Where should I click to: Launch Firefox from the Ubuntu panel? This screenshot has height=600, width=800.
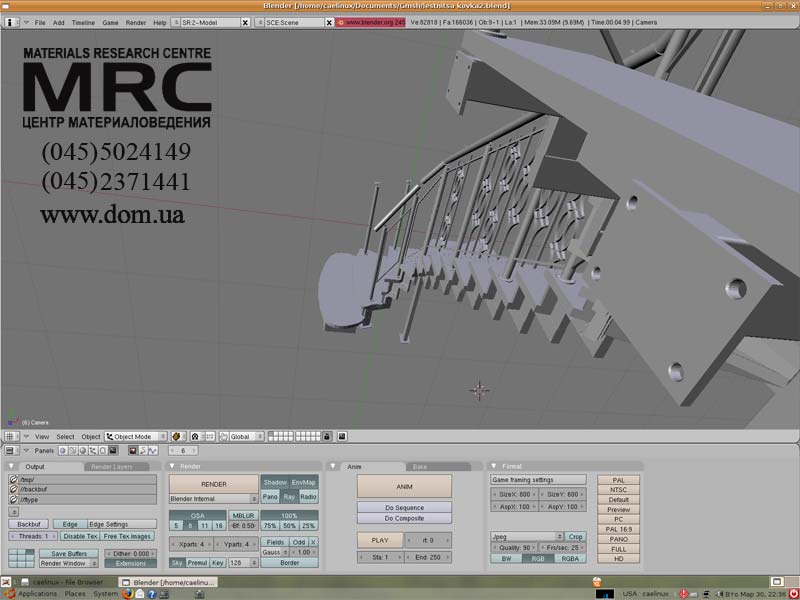[128, 594]
